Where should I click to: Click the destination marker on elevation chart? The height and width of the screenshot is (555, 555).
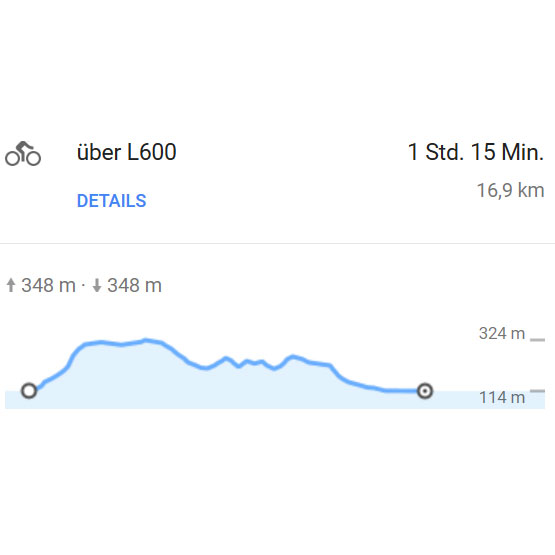pos(425,391)
